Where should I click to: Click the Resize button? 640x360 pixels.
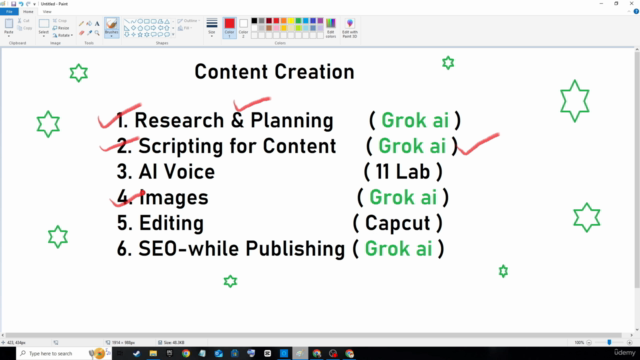(61, 28)
